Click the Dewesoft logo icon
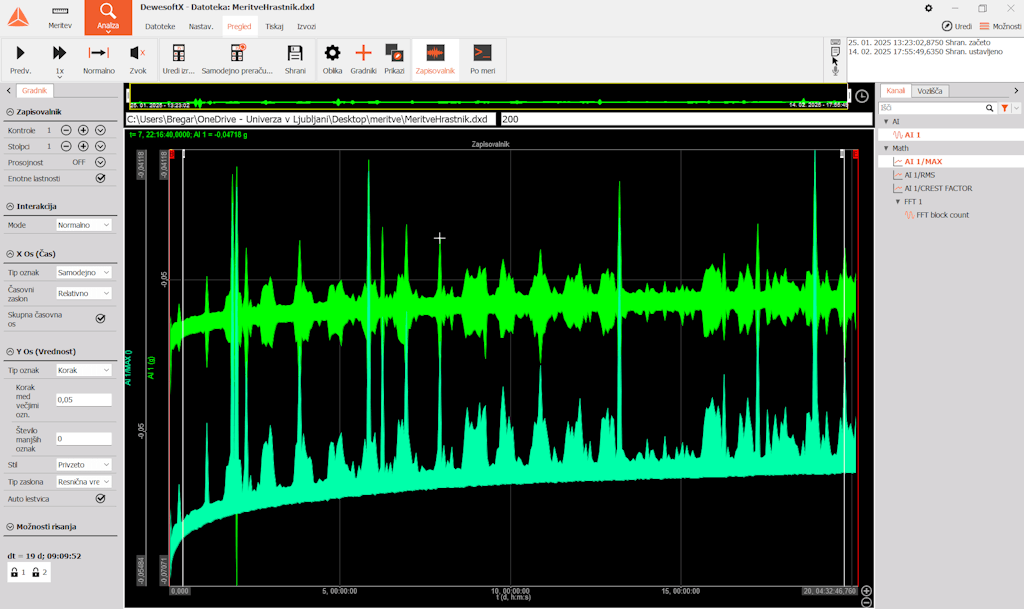1024x609 pixels. 18,18
